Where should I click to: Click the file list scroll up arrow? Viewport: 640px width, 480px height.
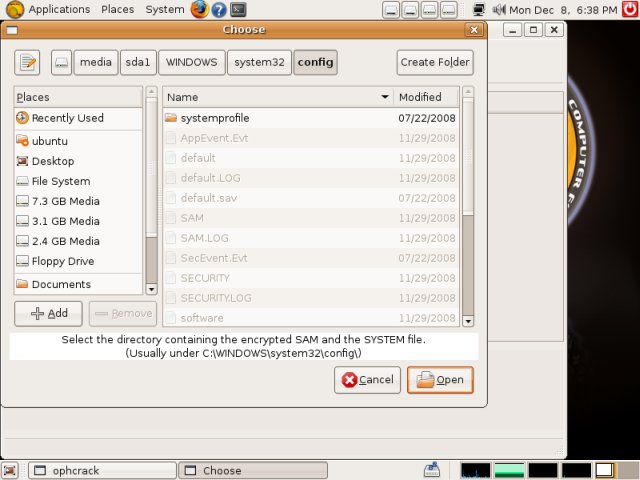click(x=468, y=92)
